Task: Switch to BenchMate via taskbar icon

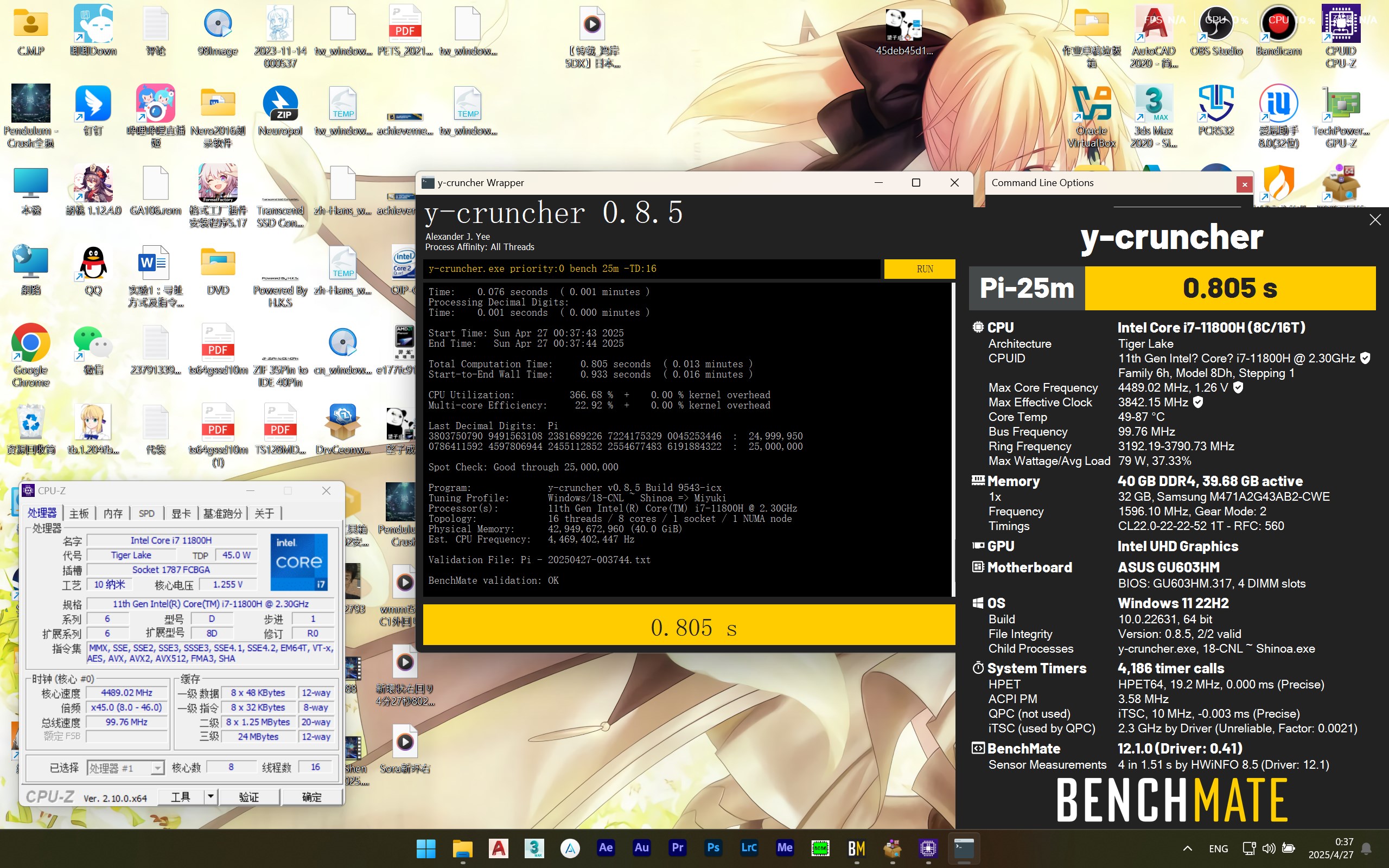Action: [856, 848]
